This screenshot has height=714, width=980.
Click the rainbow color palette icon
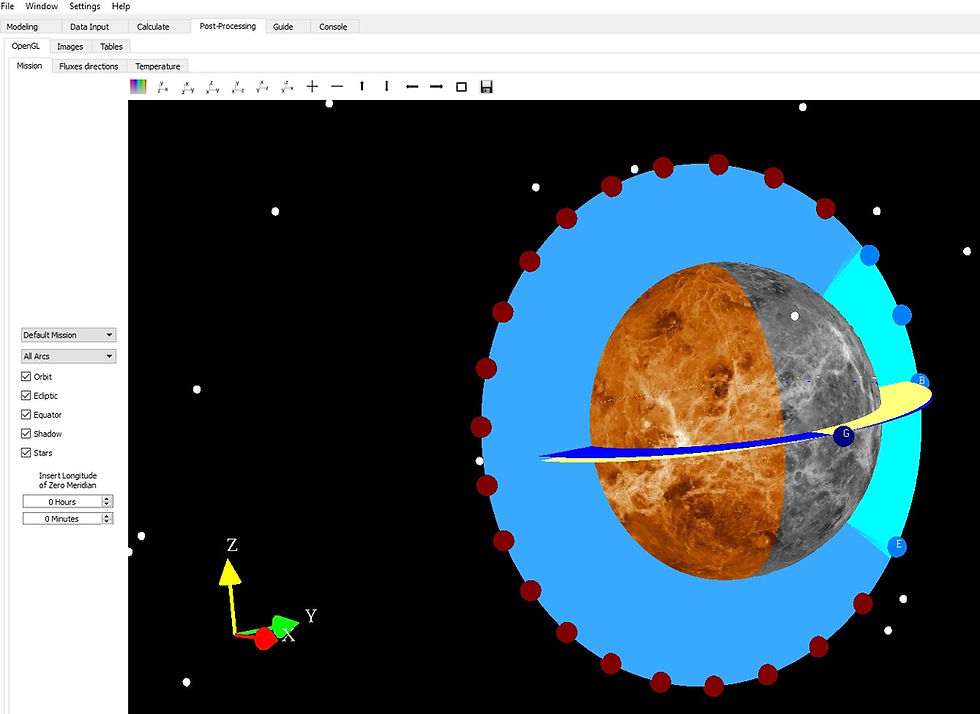click(x=138, y=86)
